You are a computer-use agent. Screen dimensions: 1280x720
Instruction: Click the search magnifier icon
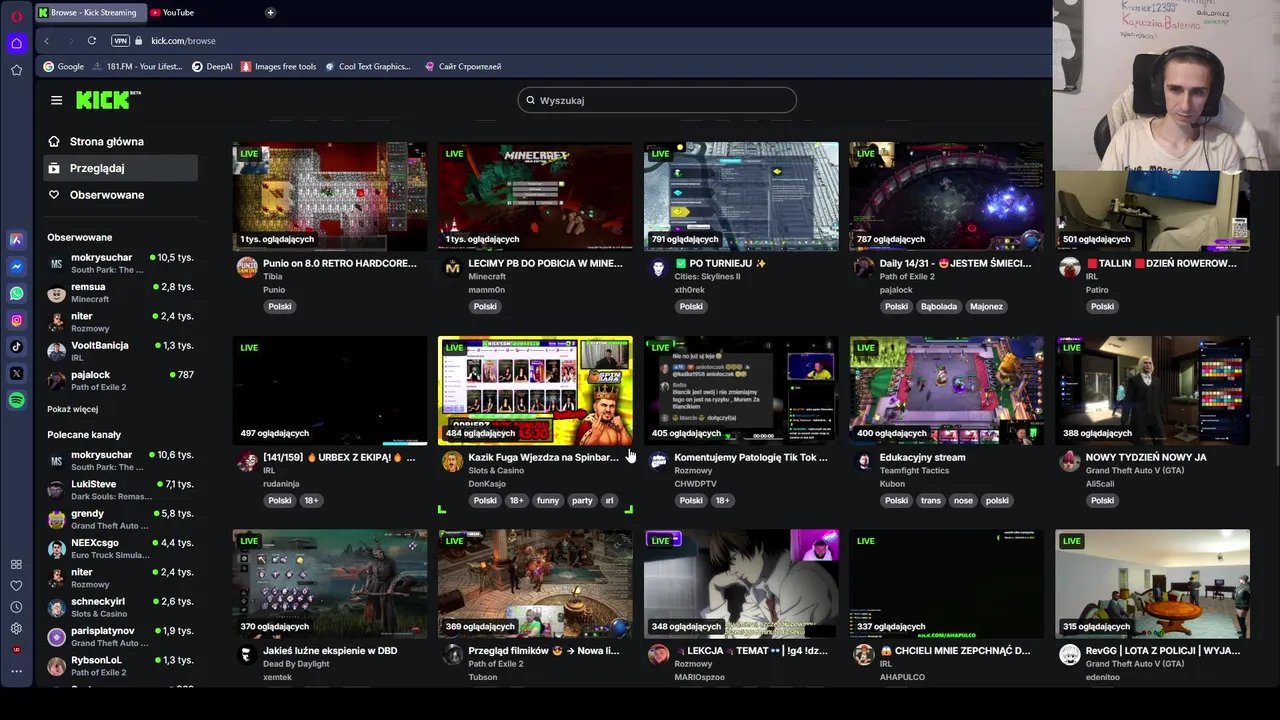(530, 100)
